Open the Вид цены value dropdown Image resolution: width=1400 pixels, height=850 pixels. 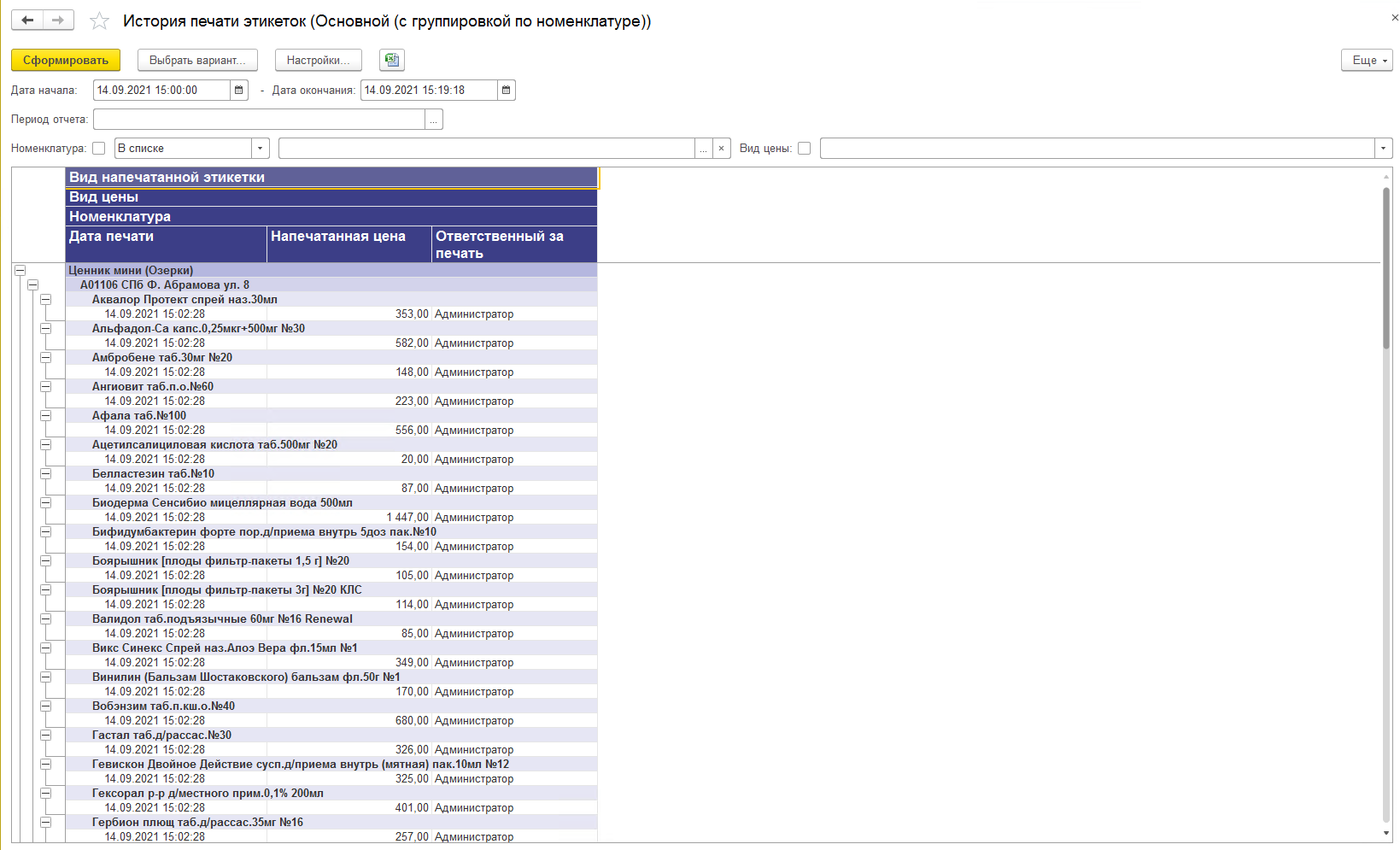(x=1383, y=149)
